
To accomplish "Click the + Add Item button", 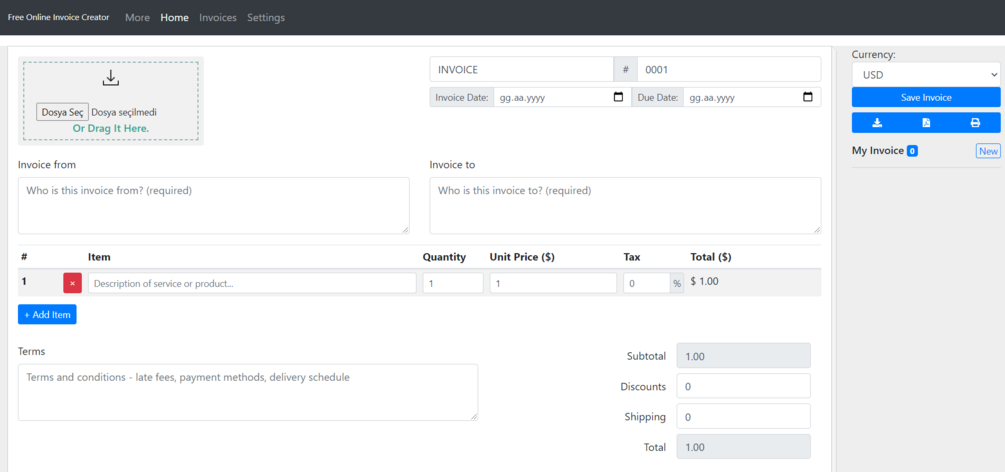I will click(x=47, y=314).
